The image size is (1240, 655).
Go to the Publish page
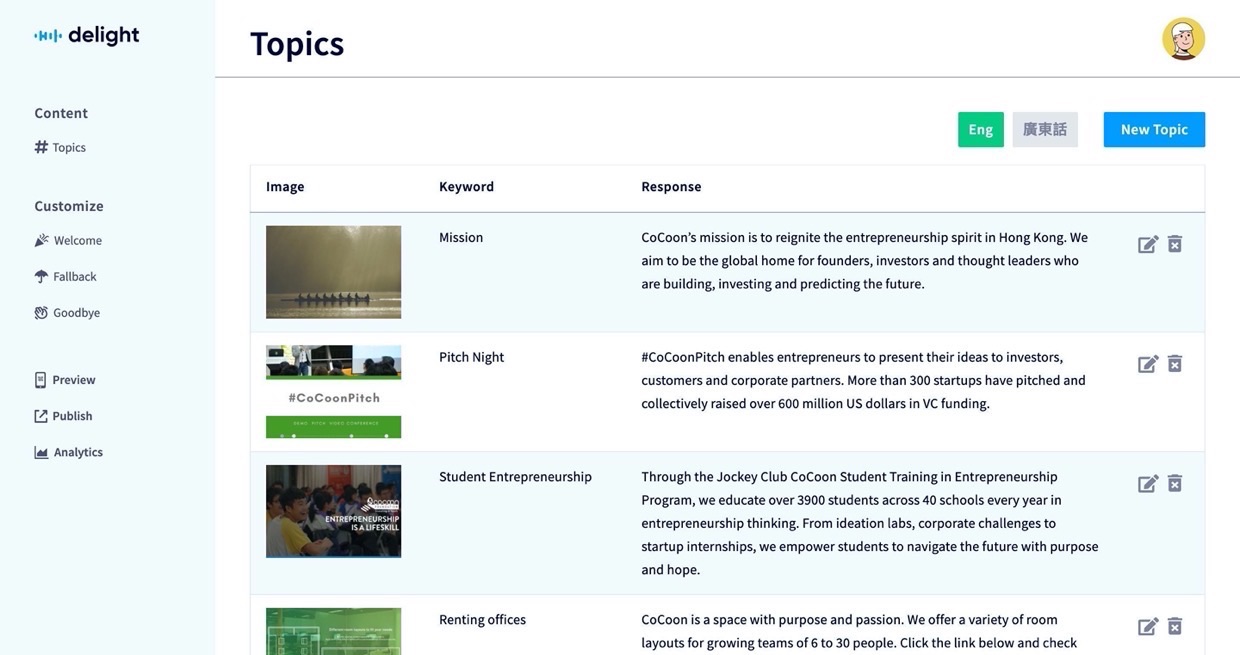tap(63, 416)
